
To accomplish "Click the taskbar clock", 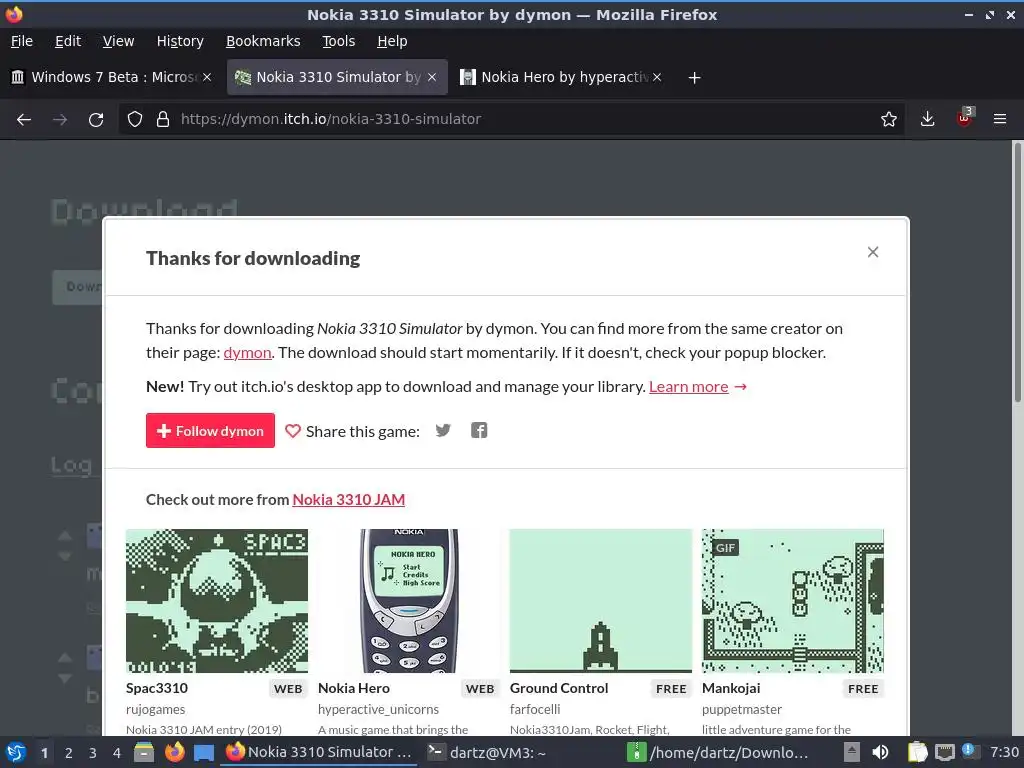I will (1004, 752).
